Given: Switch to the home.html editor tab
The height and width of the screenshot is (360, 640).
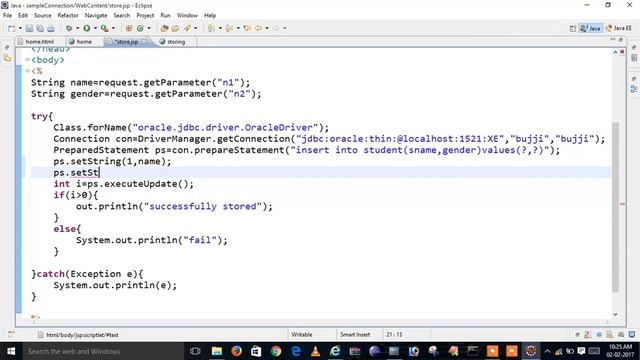Looking at the screenshot, I should [x=40, y=42].
